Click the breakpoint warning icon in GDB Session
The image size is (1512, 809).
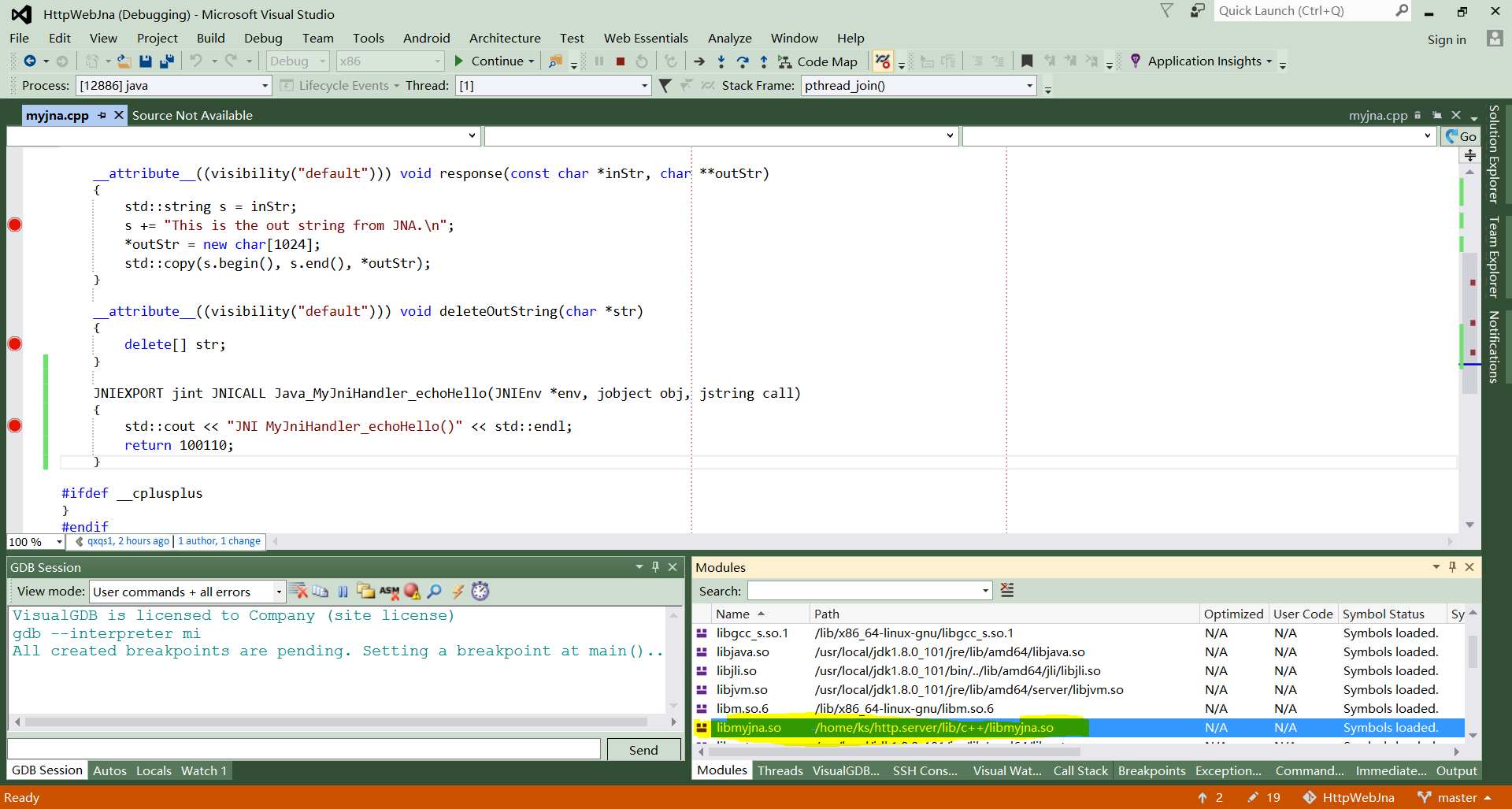coord(412,591)
